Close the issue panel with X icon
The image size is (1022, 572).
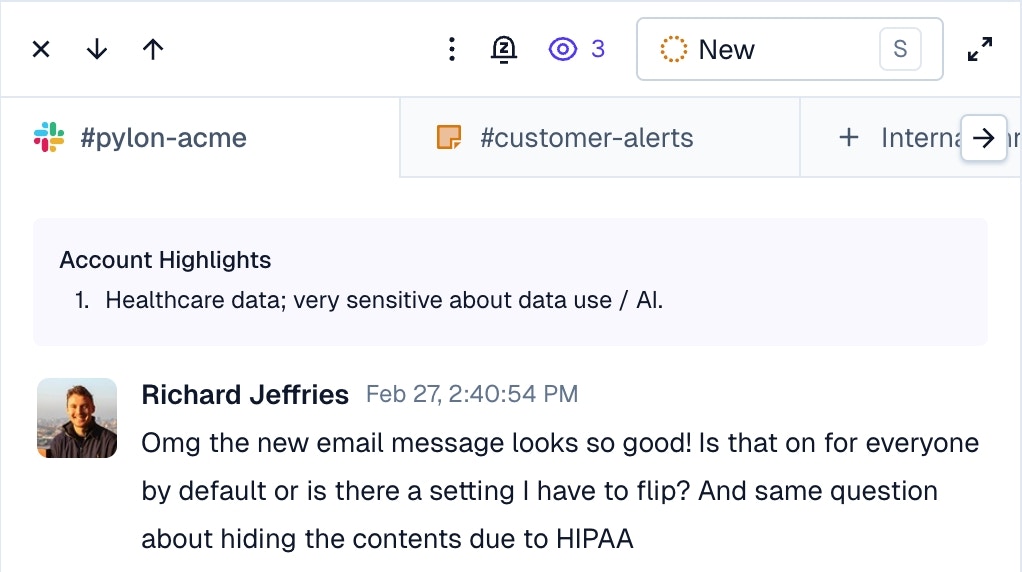pos(41,49)
